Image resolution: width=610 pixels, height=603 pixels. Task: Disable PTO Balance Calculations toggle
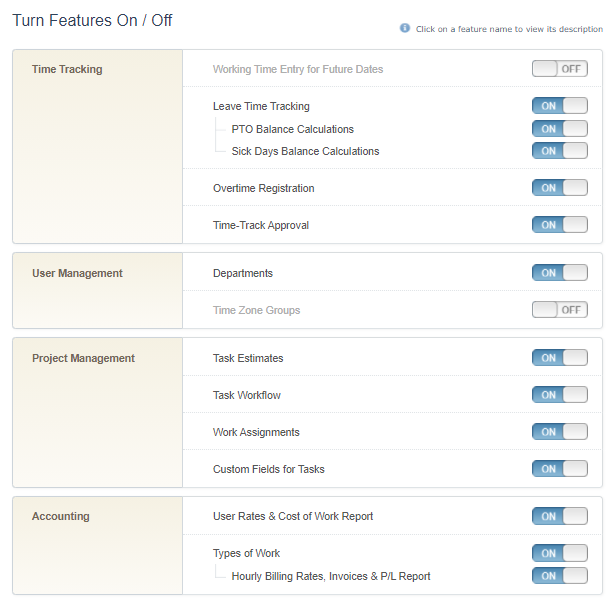(x=559, y=129)
